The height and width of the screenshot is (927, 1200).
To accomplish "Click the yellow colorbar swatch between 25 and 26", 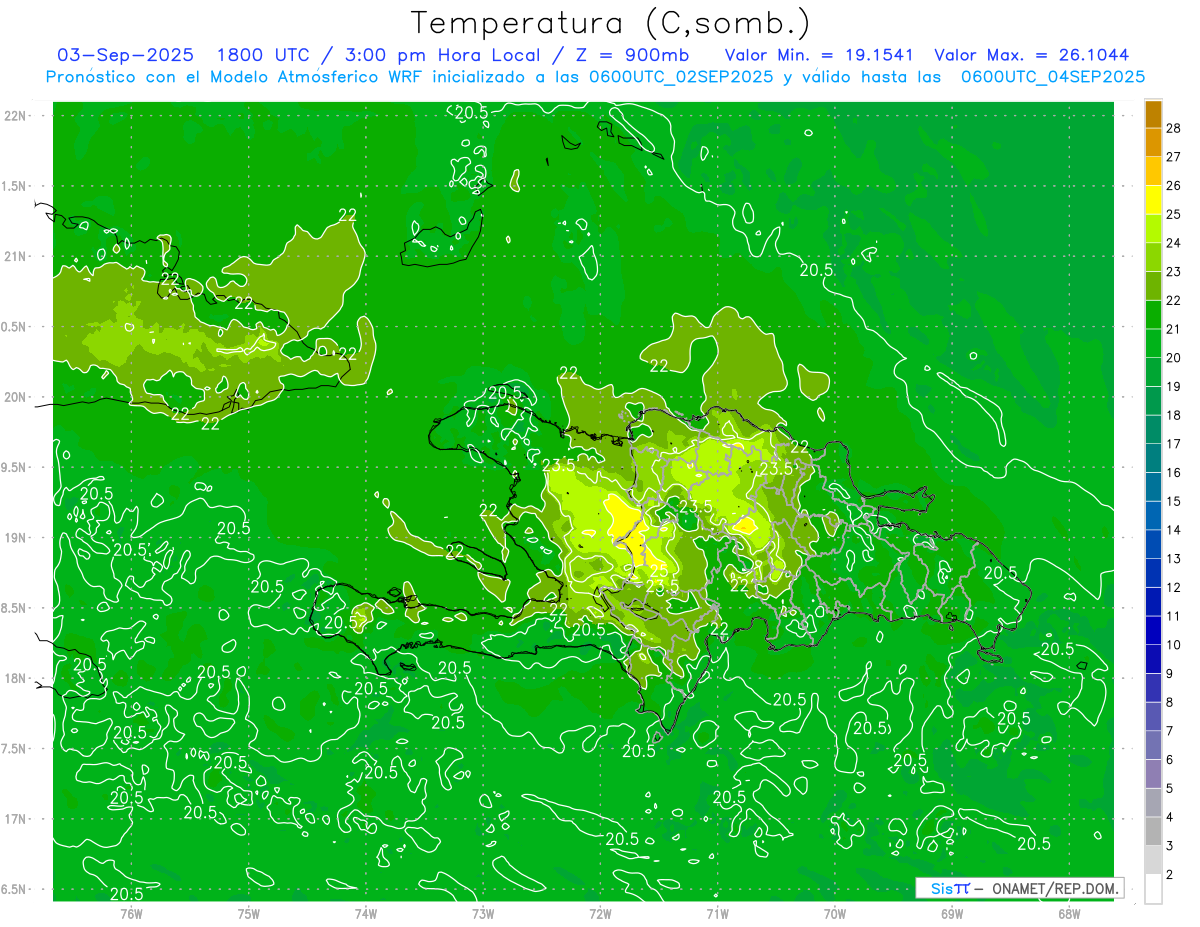I will (1153, 200).
